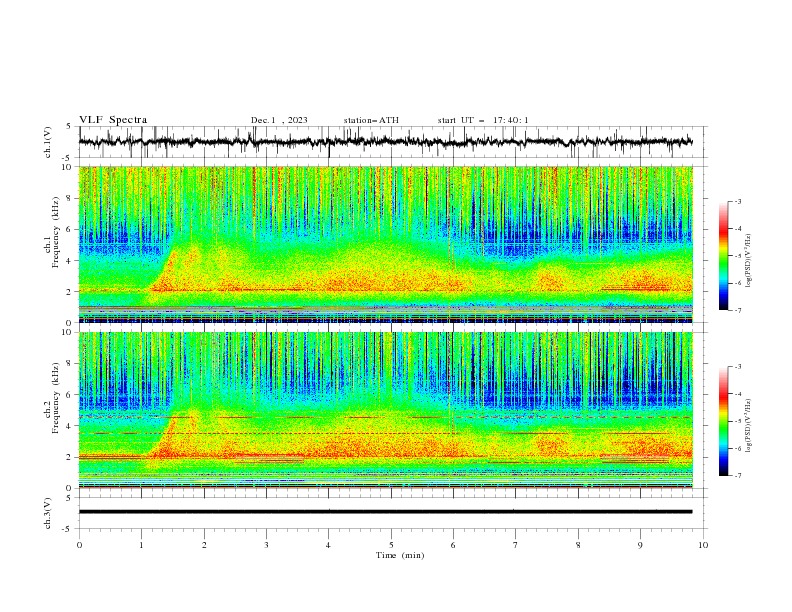
Task: Click the "start UT = 17:40:1" header text
Action: [483, 120]
